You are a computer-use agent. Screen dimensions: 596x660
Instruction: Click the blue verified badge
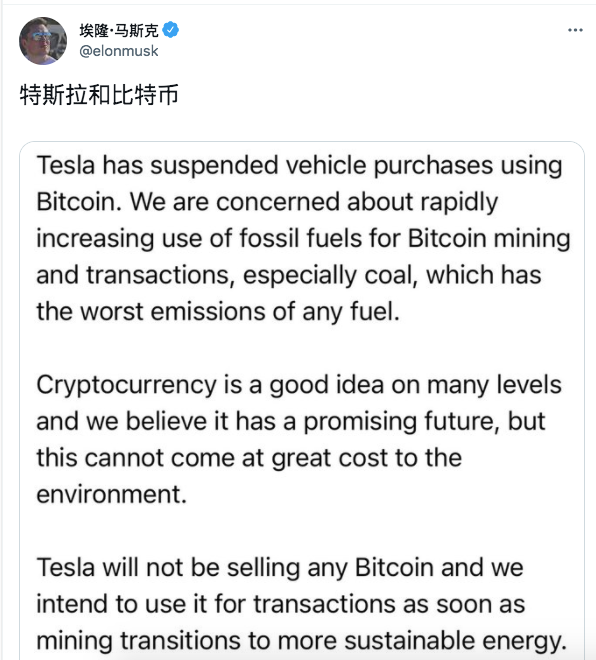pos(170,30)
